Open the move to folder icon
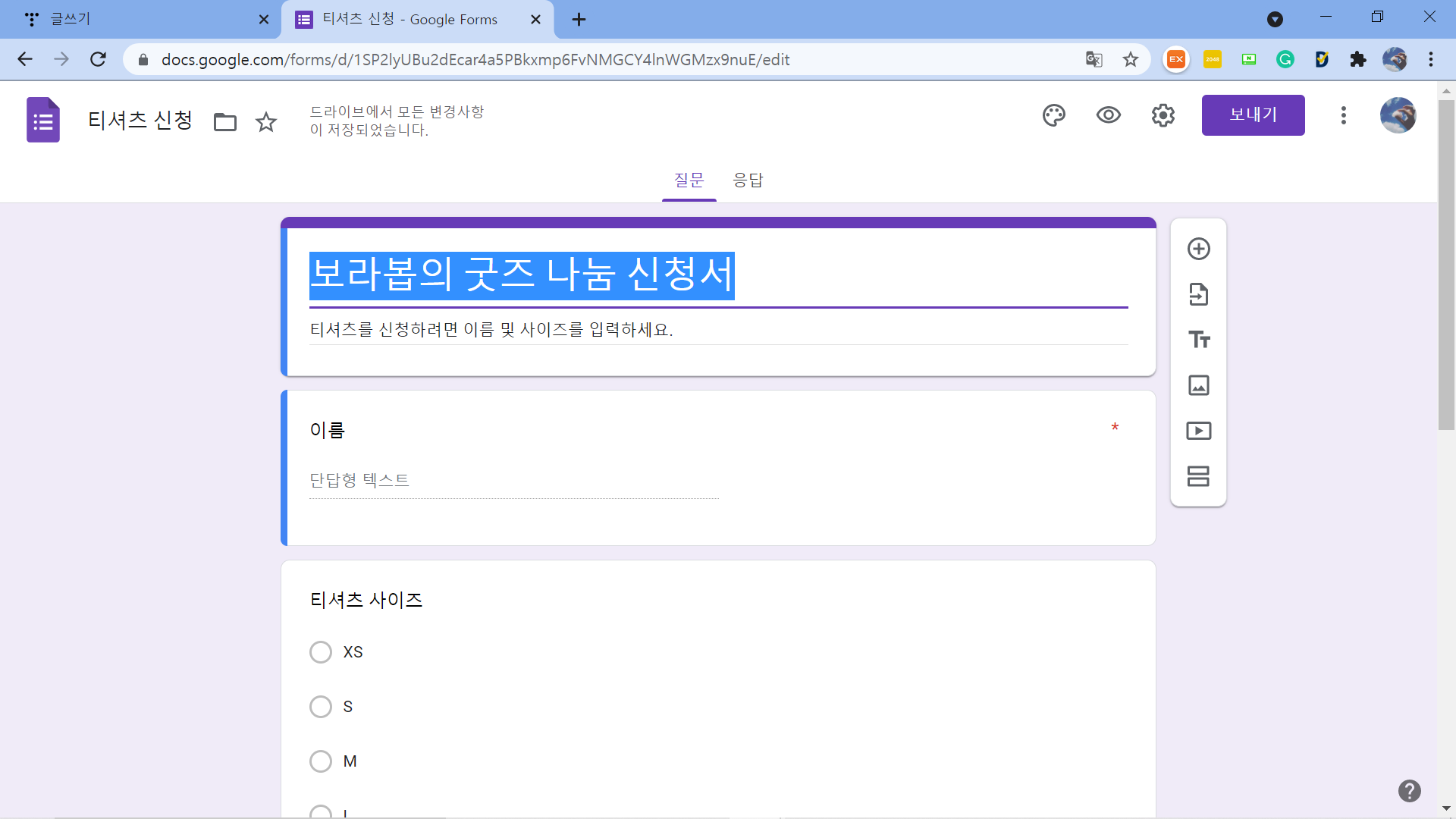Image resolution: width=1456 pixels, height=819 pixels. click(x=225, y=121)
